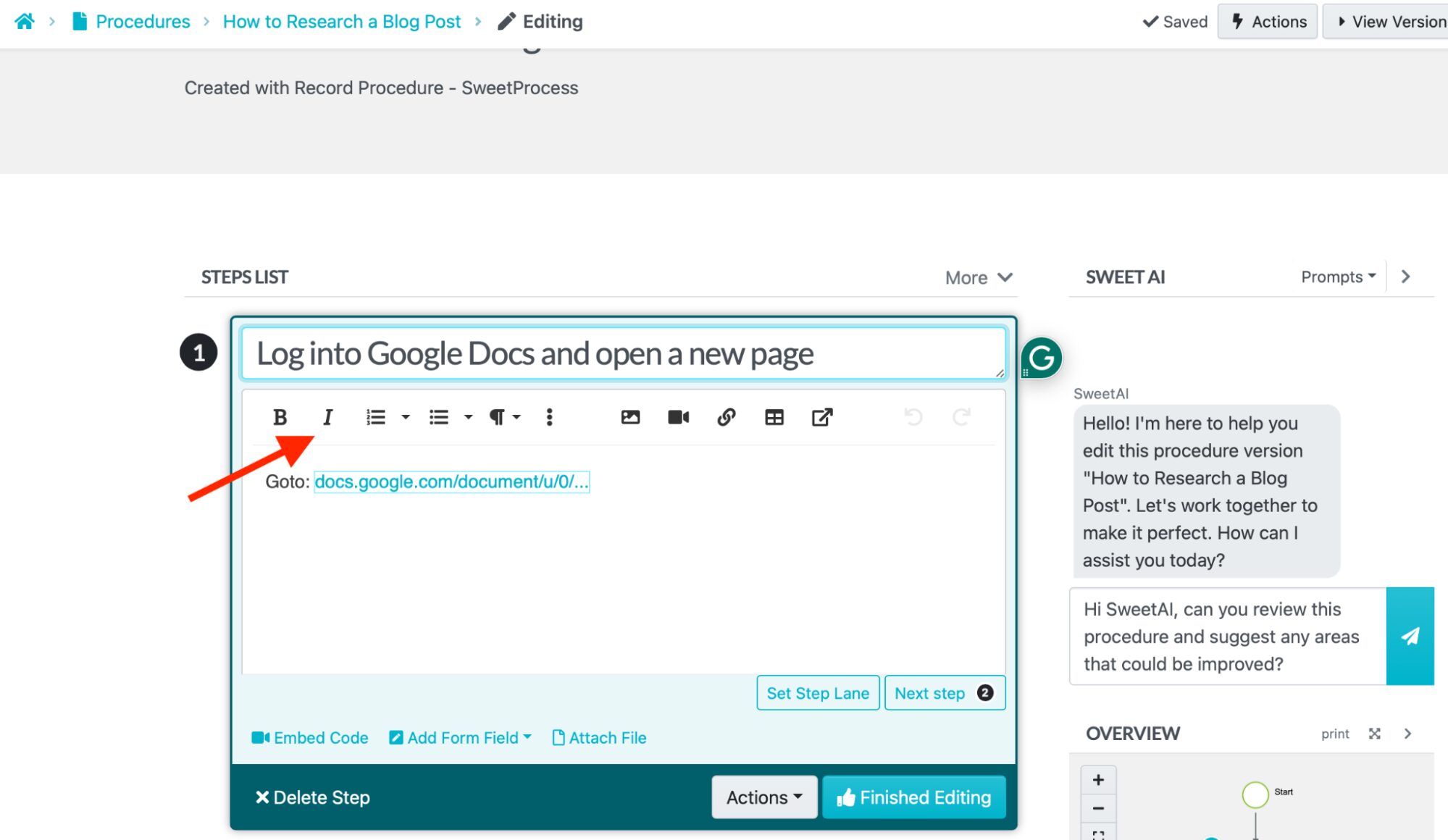Expand overview to fullscreen icon
Viewport: 1448px width, 840px height.
(x=1374, y=734)
